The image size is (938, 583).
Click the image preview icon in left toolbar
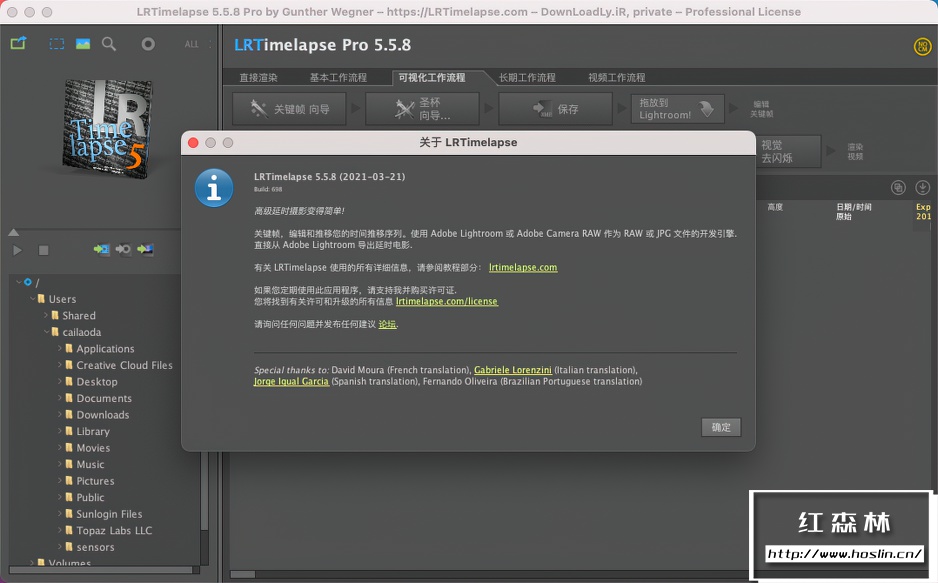pos(83,44)
